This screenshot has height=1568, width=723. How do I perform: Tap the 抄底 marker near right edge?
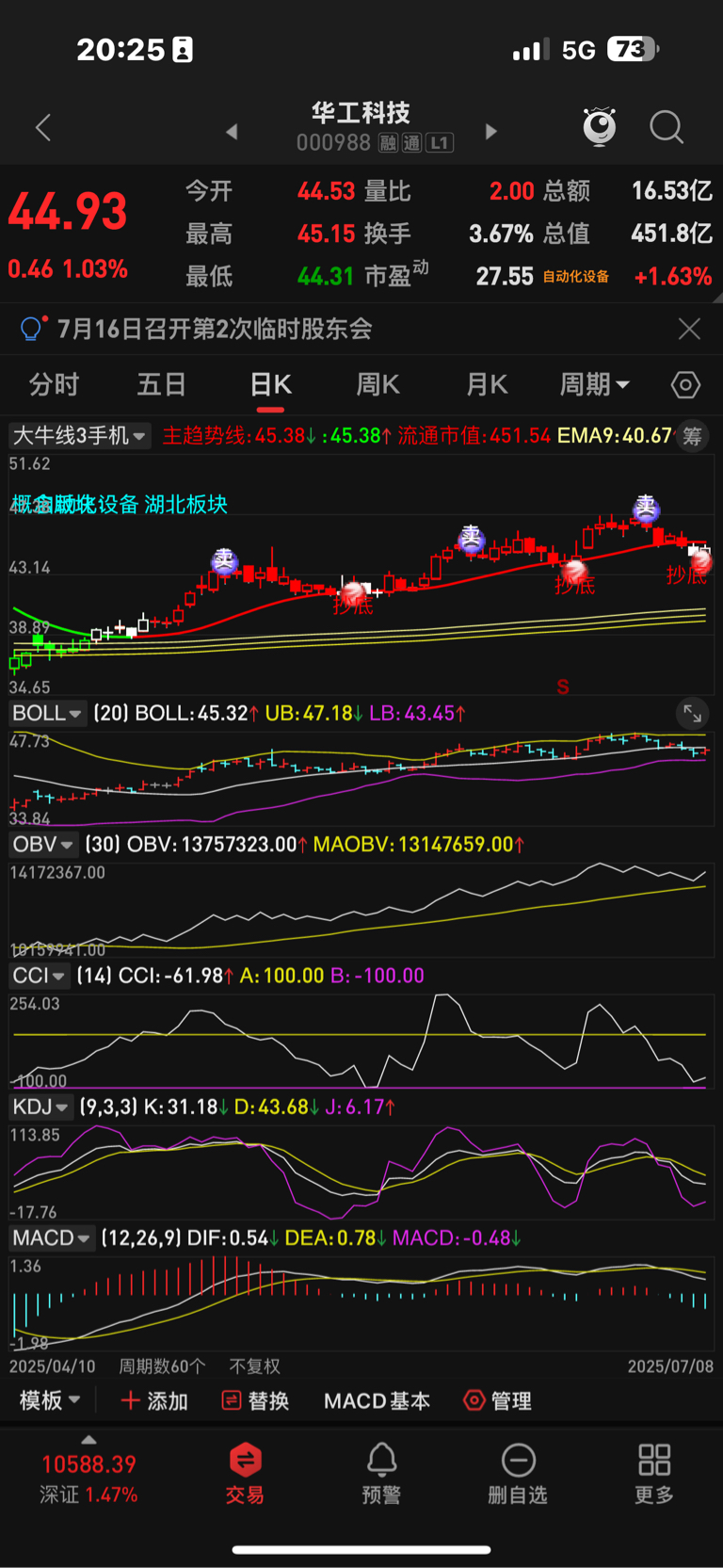[687, 574]
